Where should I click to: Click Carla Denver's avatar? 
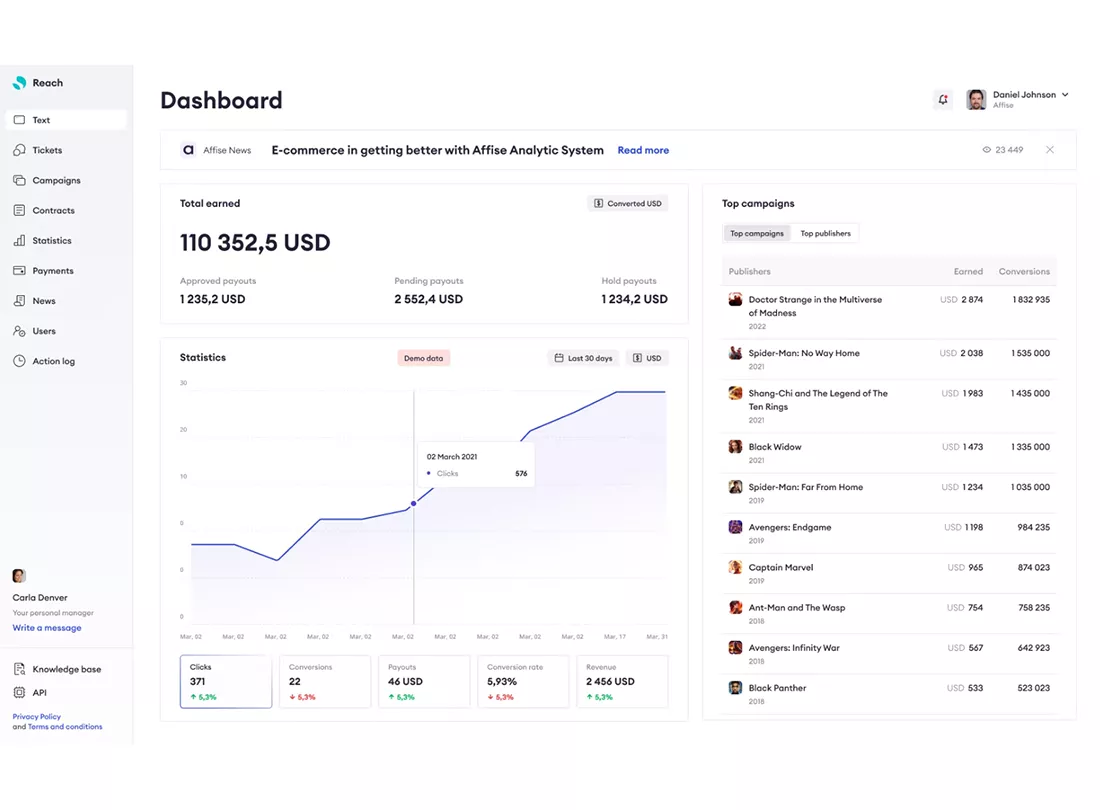tap(19, 576)
